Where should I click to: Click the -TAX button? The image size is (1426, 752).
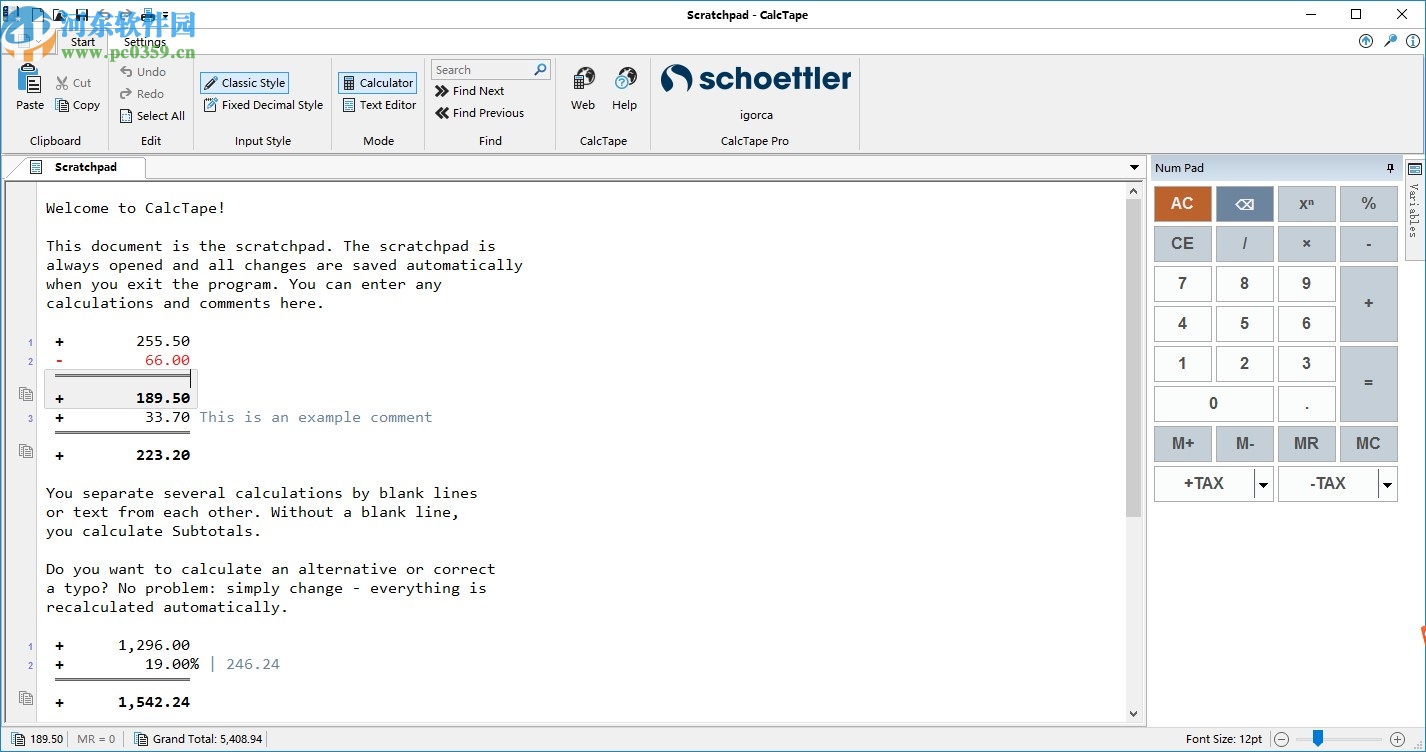pos(1328,484)
